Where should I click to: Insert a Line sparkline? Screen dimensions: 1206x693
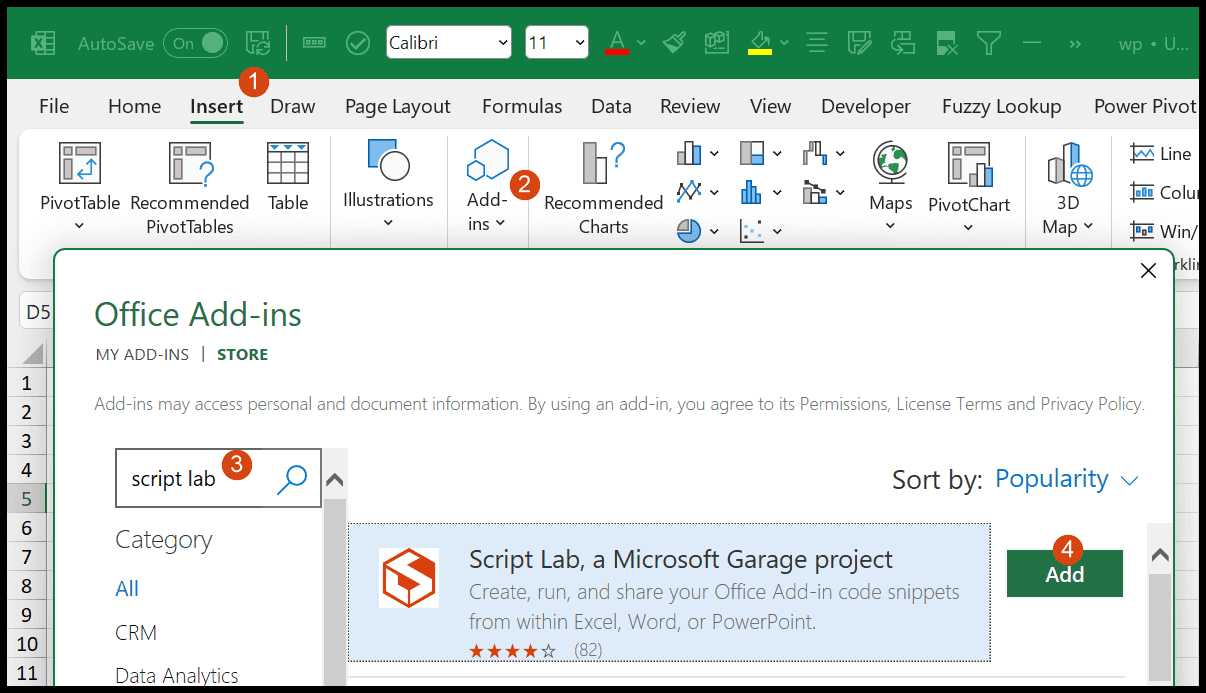(1162, 153)
